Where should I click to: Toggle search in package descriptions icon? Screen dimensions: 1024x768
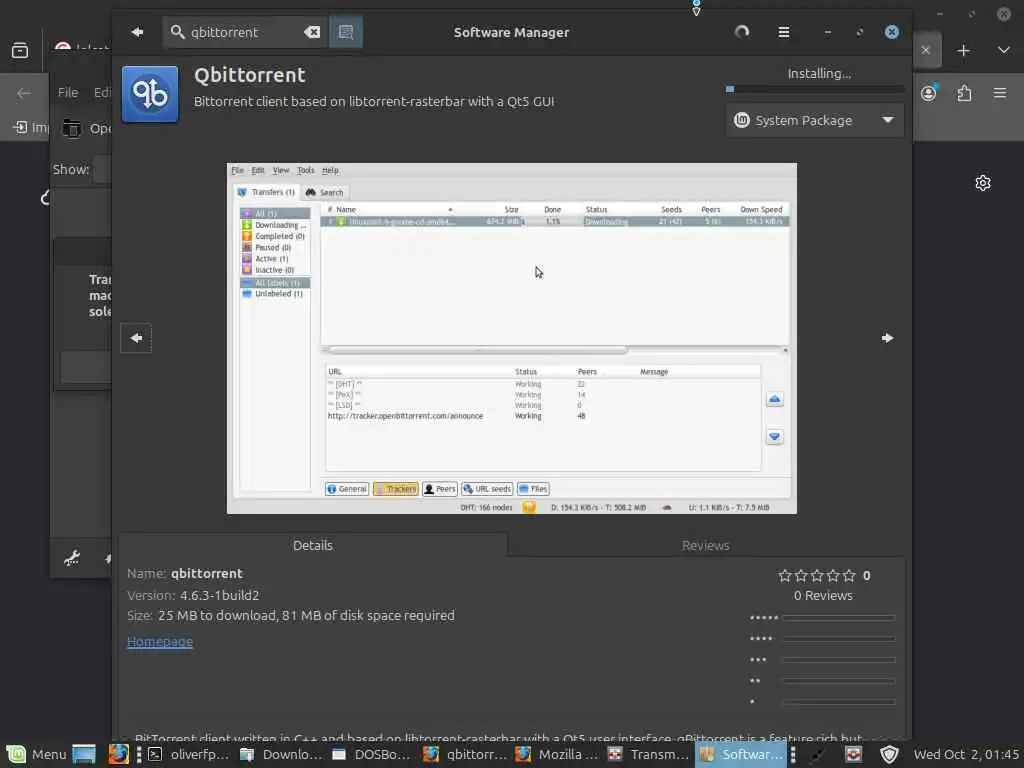point(345,32)
